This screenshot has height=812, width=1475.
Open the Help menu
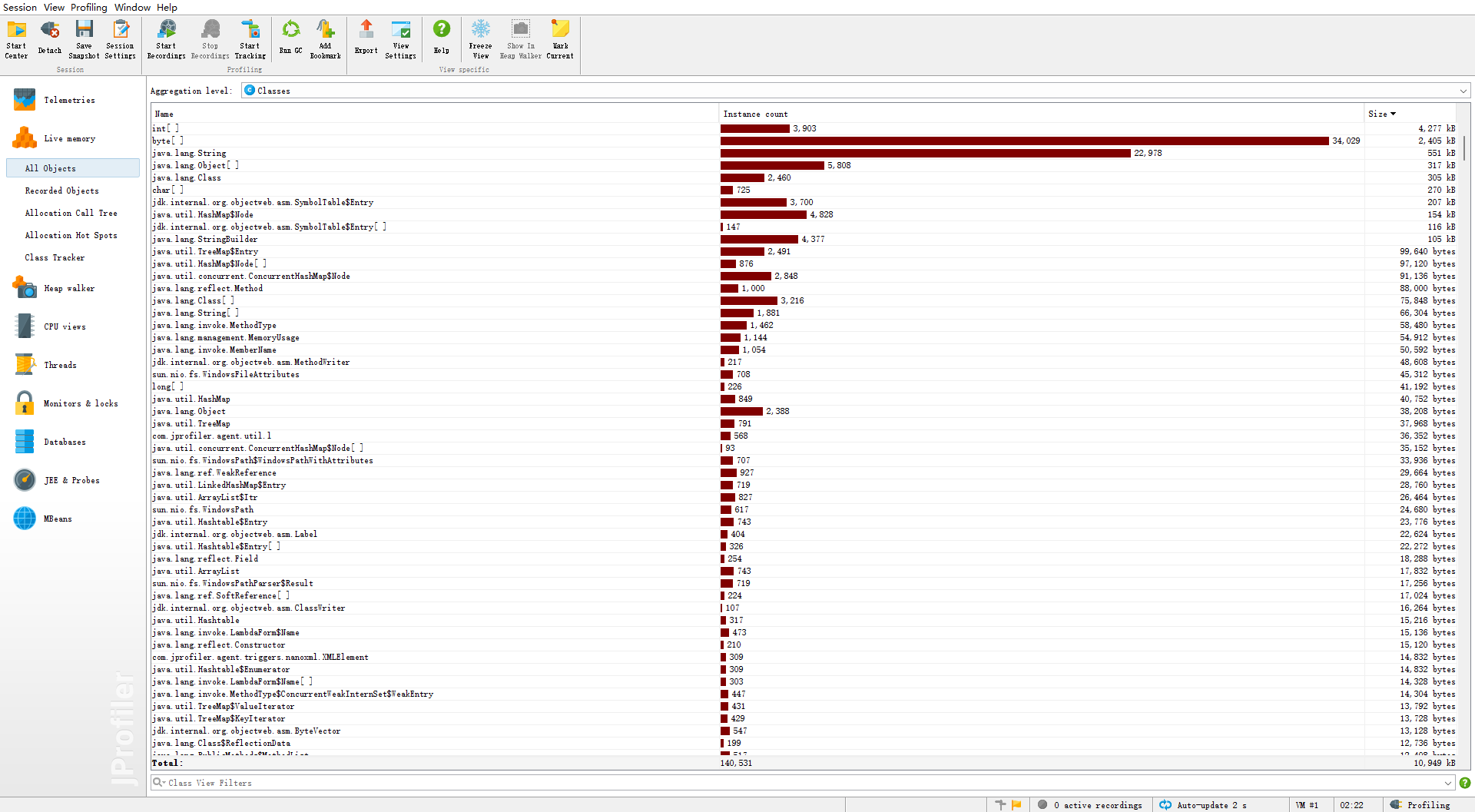[x=167, y=7]
